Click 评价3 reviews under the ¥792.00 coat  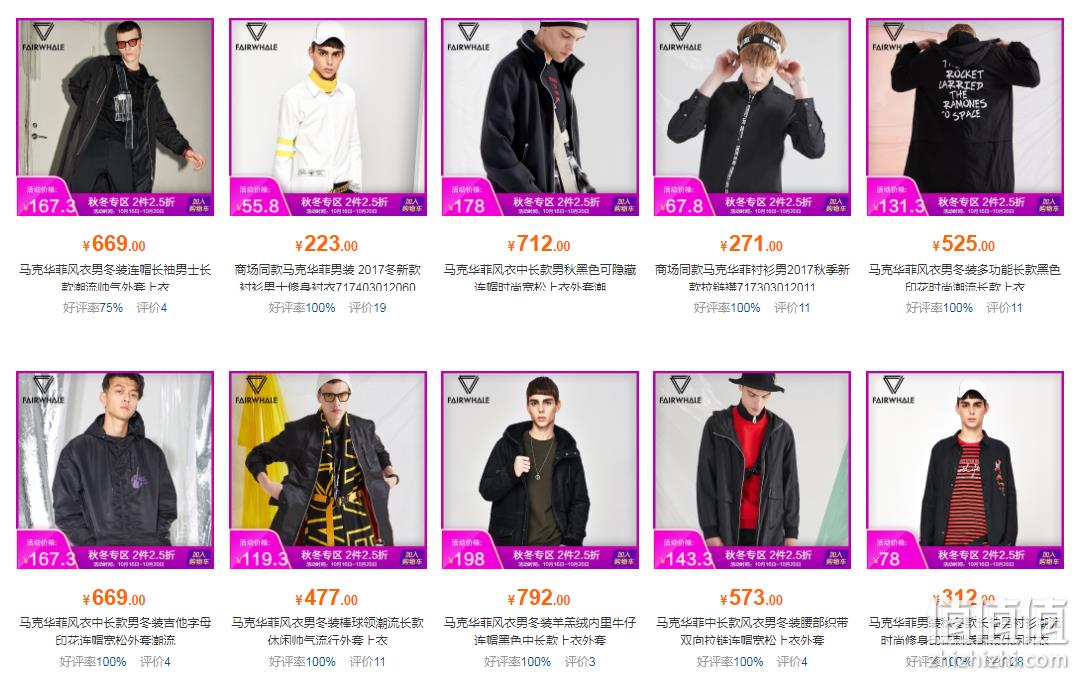pyautogui.click(x=580, y=661)
